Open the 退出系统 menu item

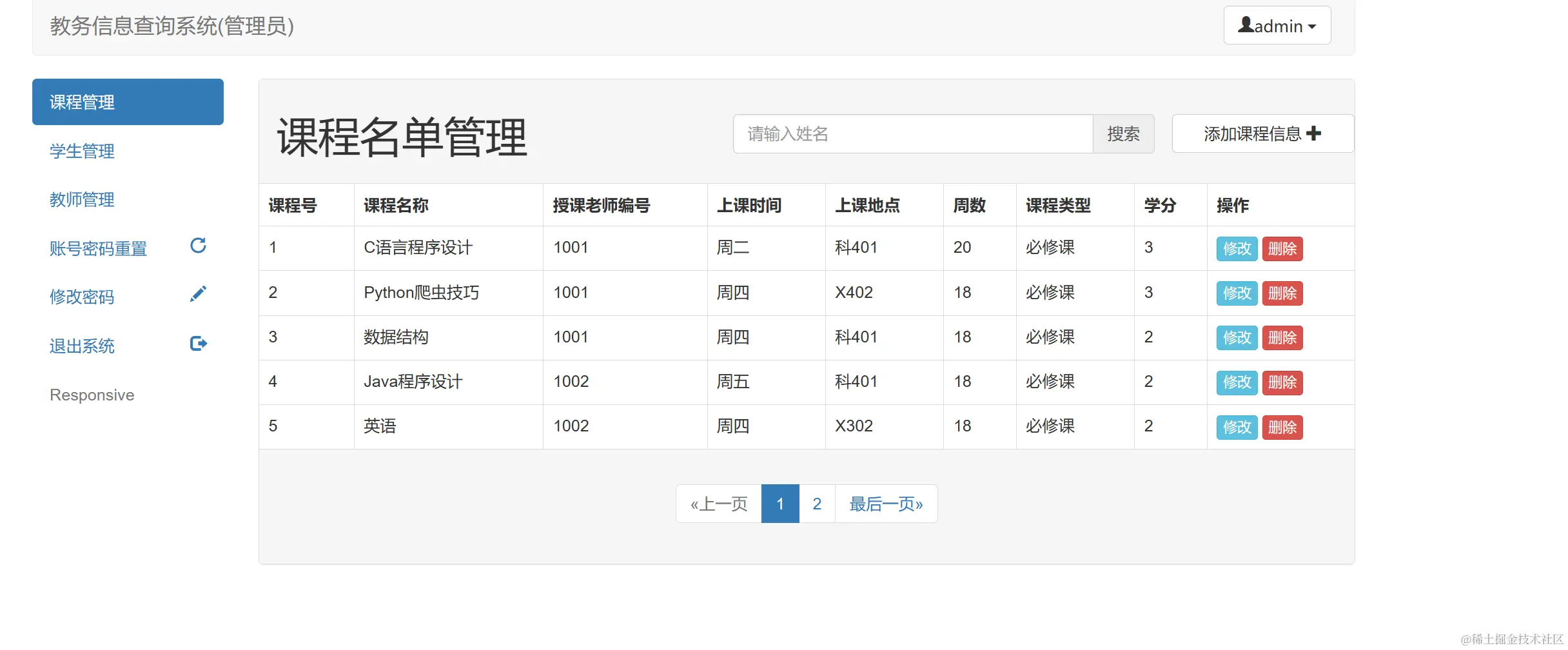82,346
